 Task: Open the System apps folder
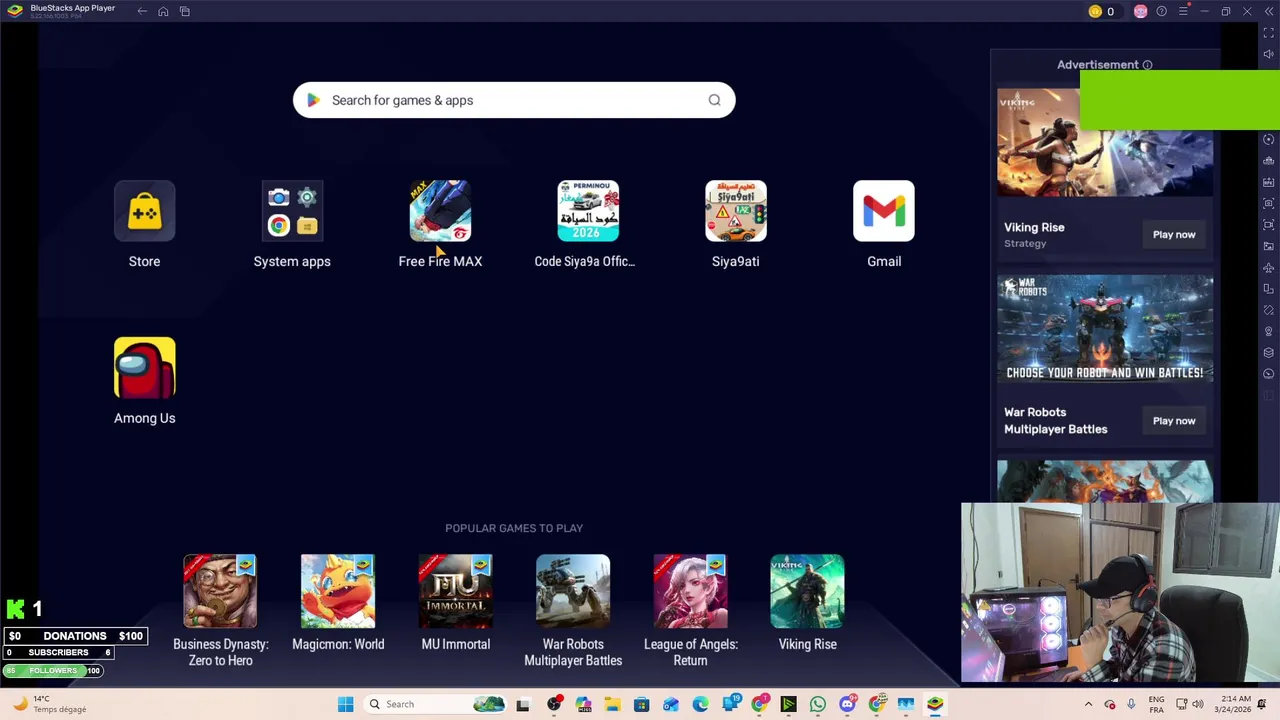[x=292, y=212]
